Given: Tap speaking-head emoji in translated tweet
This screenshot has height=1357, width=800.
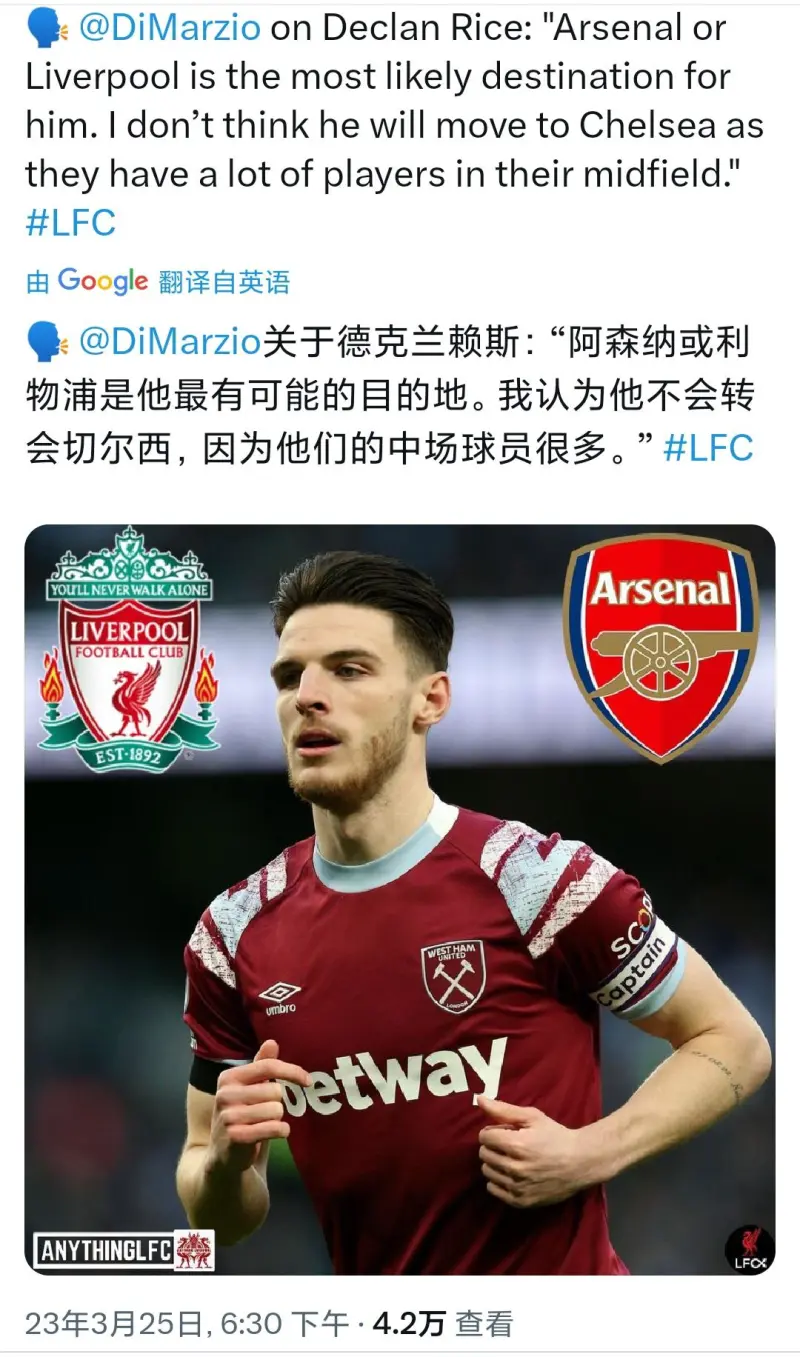Looking at the screenshot, I should click(46, 343).
